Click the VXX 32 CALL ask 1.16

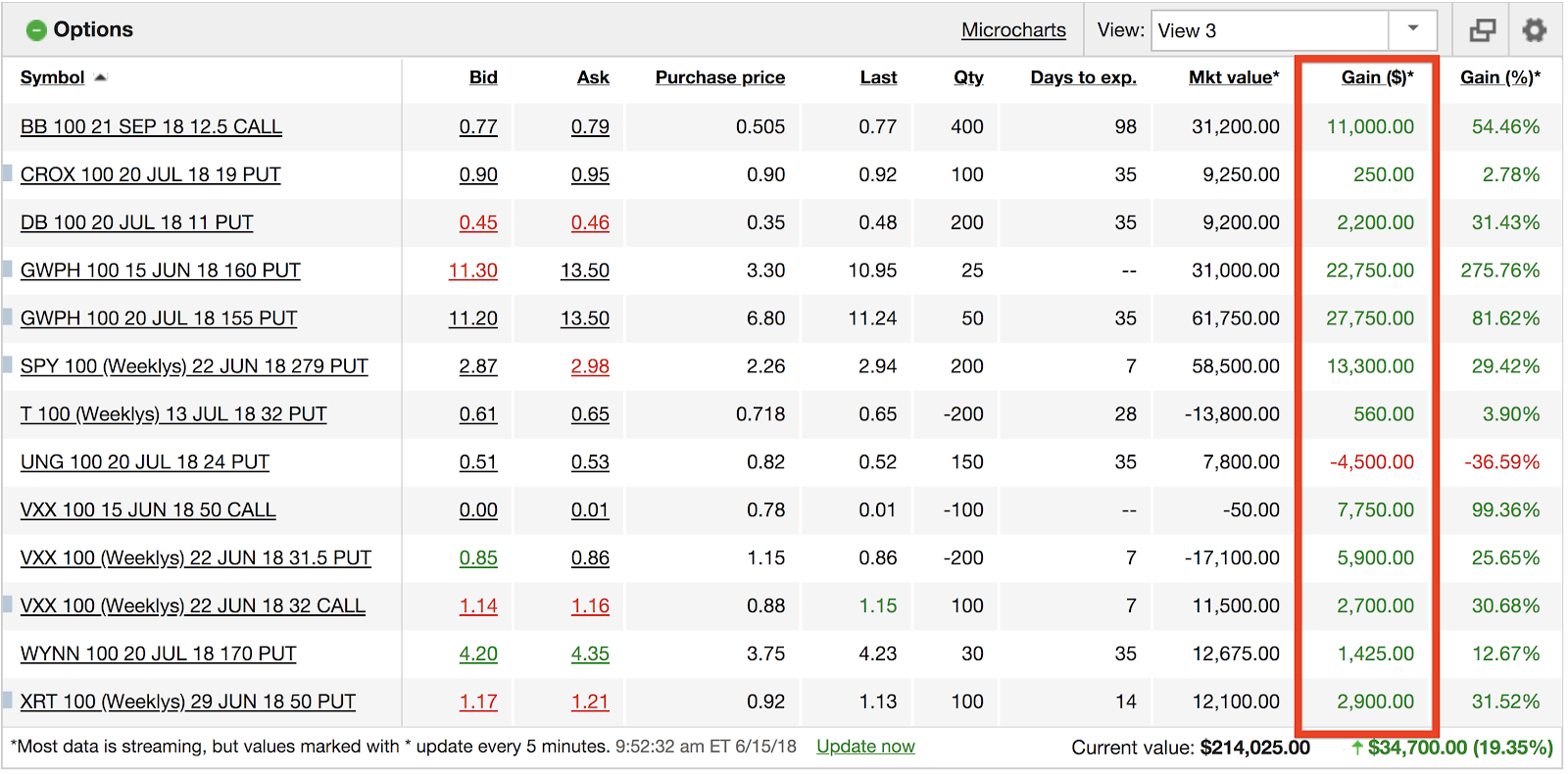[x=590, y=606]
